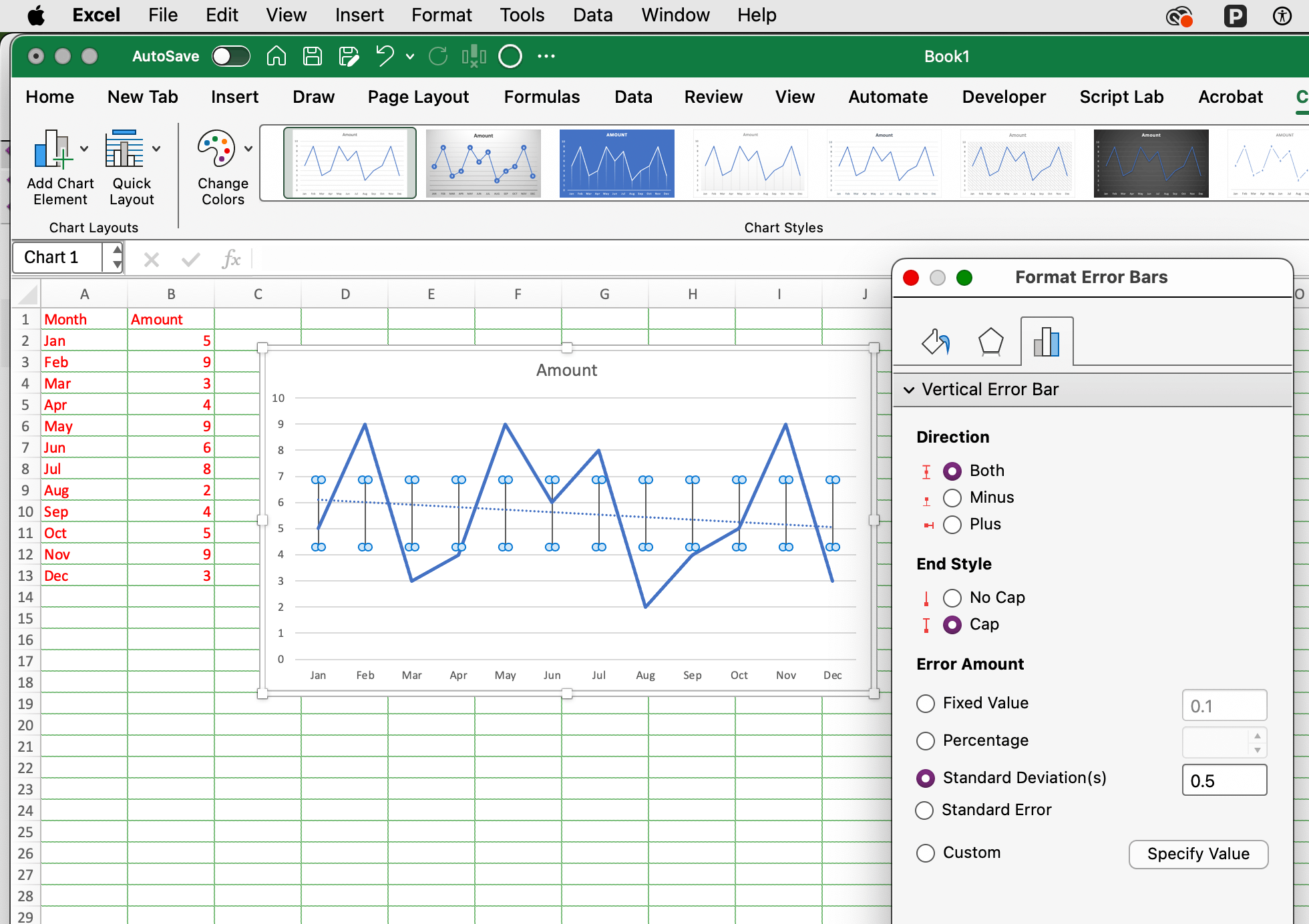Click the Home icon in title bar
The height and width of the screenshot is (924, 1309).
pyautogui.click(x=276, y=56)
